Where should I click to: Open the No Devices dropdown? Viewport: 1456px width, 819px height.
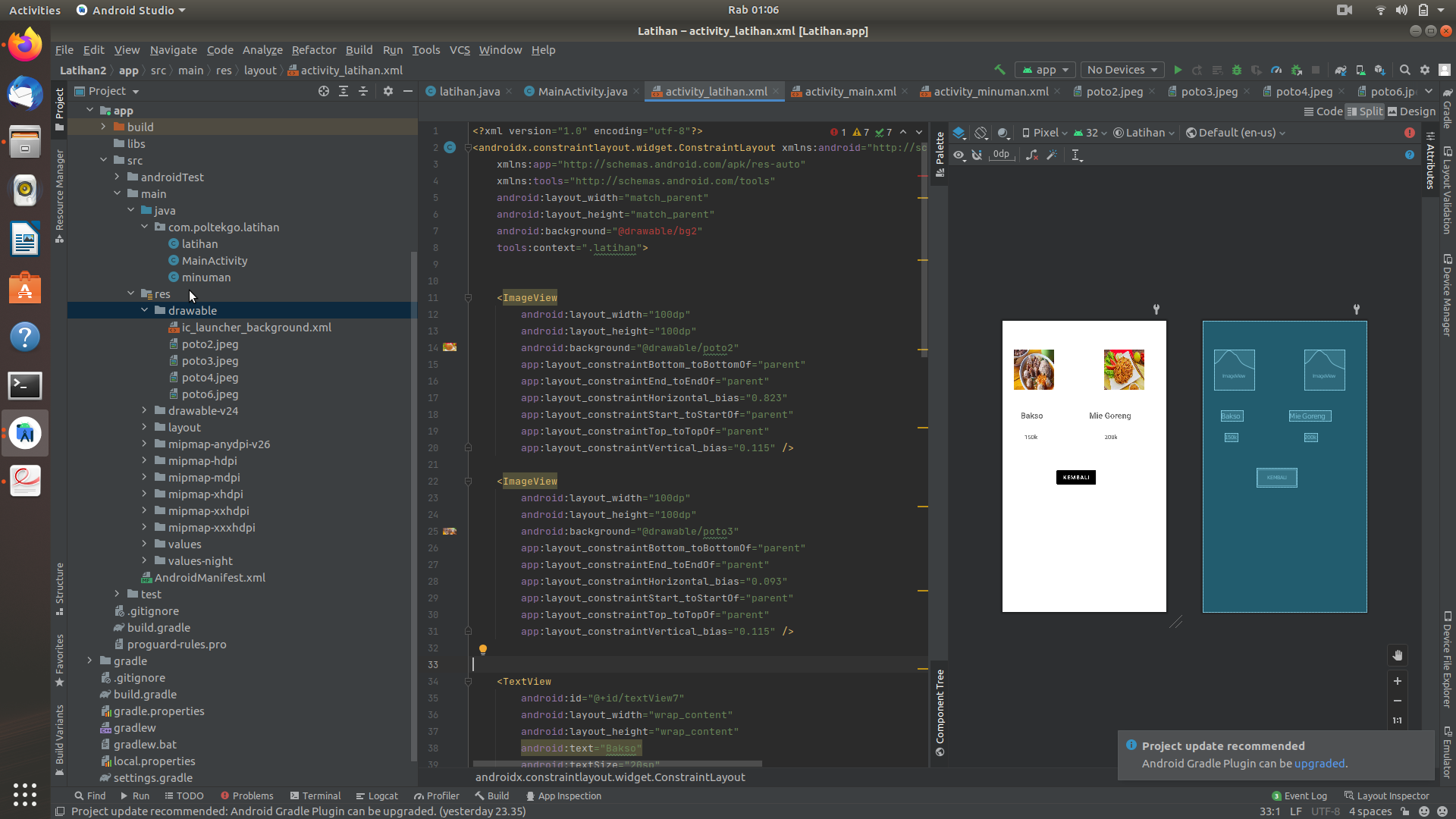coord(1122,70)
